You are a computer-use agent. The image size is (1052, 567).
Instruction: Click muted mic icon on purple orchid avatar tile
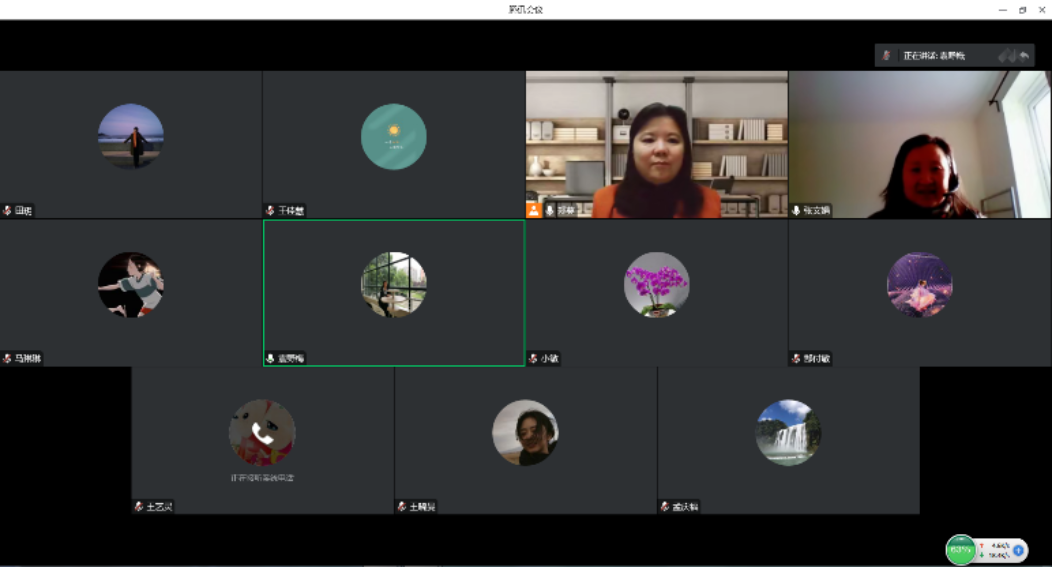tap(533, 358)
